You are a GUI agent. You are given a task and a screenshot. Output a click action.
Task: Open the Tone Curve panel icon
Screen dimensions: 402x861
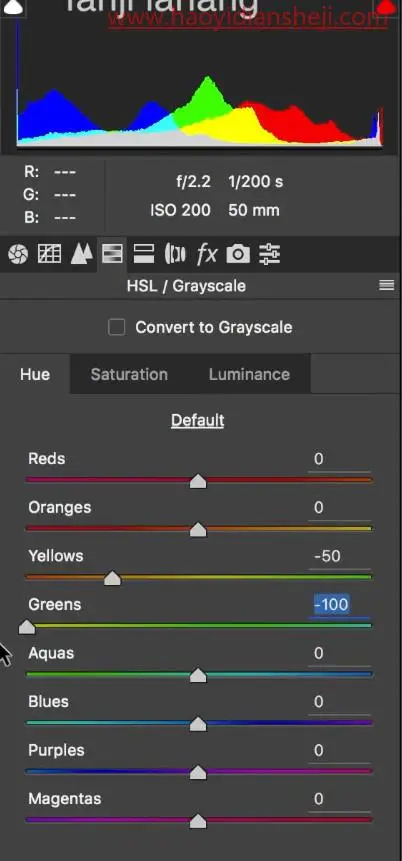(x=49, y=254)
